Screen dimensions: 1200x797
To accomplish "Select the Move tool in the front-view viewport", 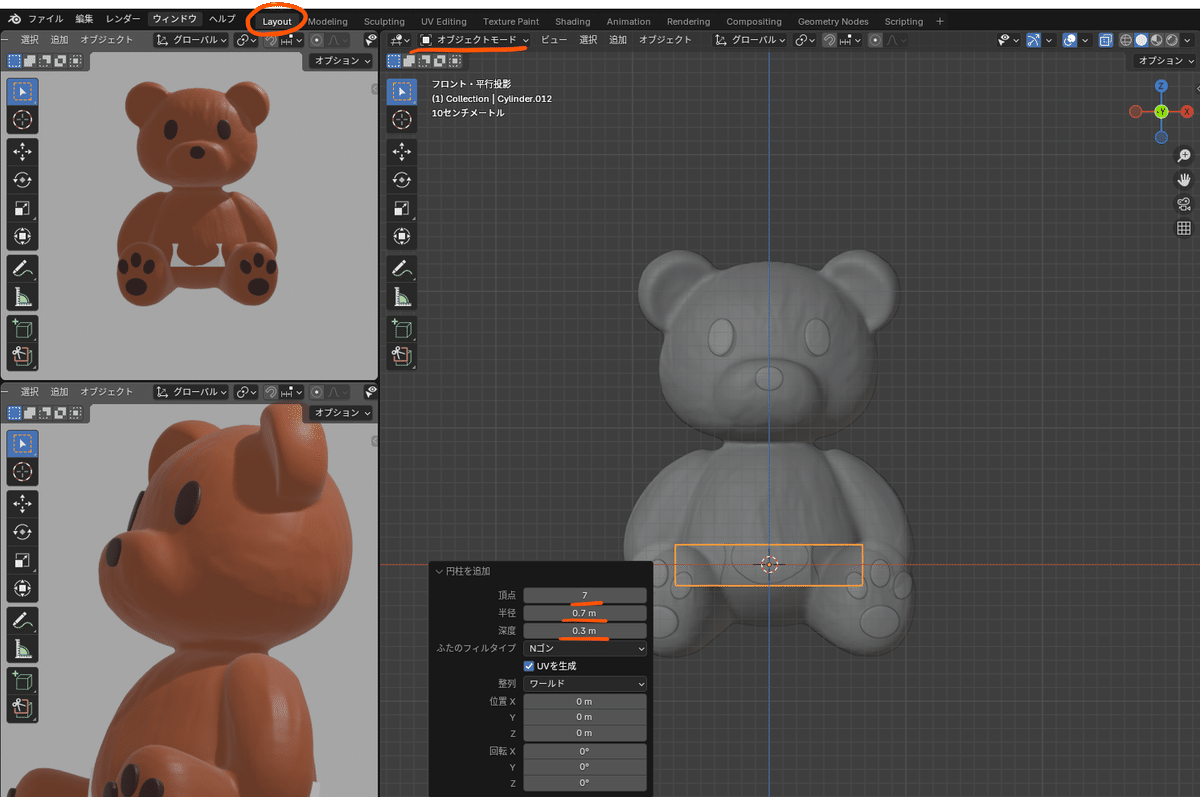I will 402,151.
